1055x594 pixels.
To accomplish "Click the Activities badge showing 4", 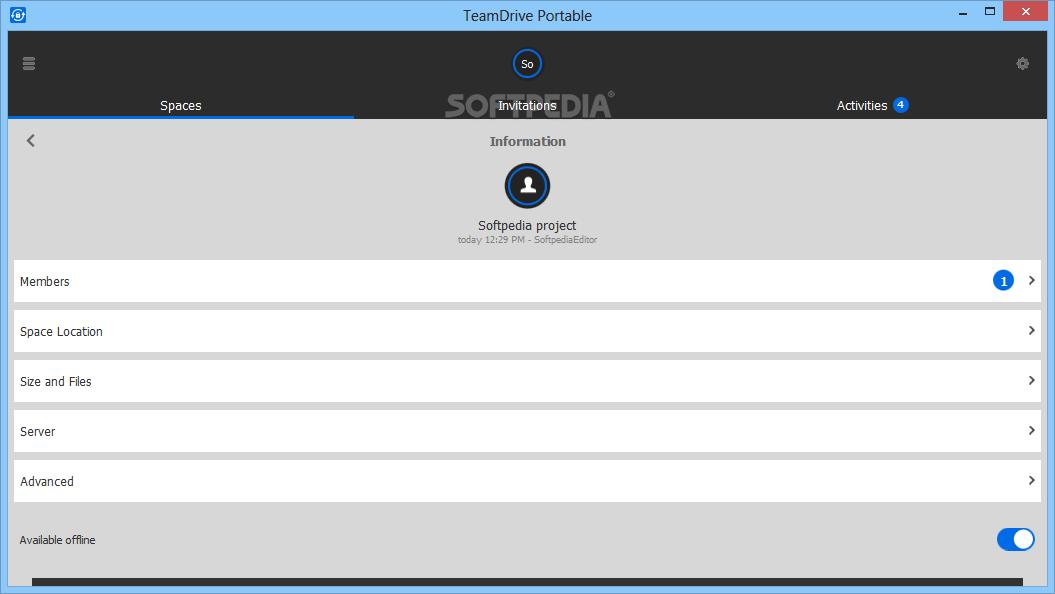I will click(x=900, y=105).
